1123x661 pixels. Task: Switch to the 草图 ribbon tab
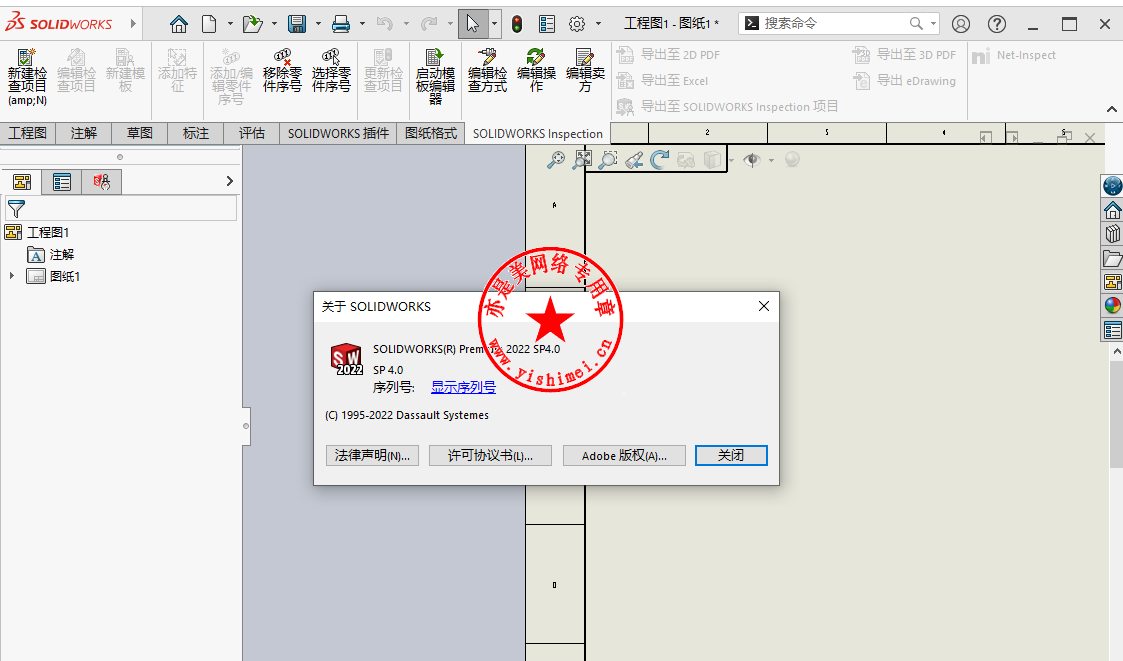click(x=140, y=133)
